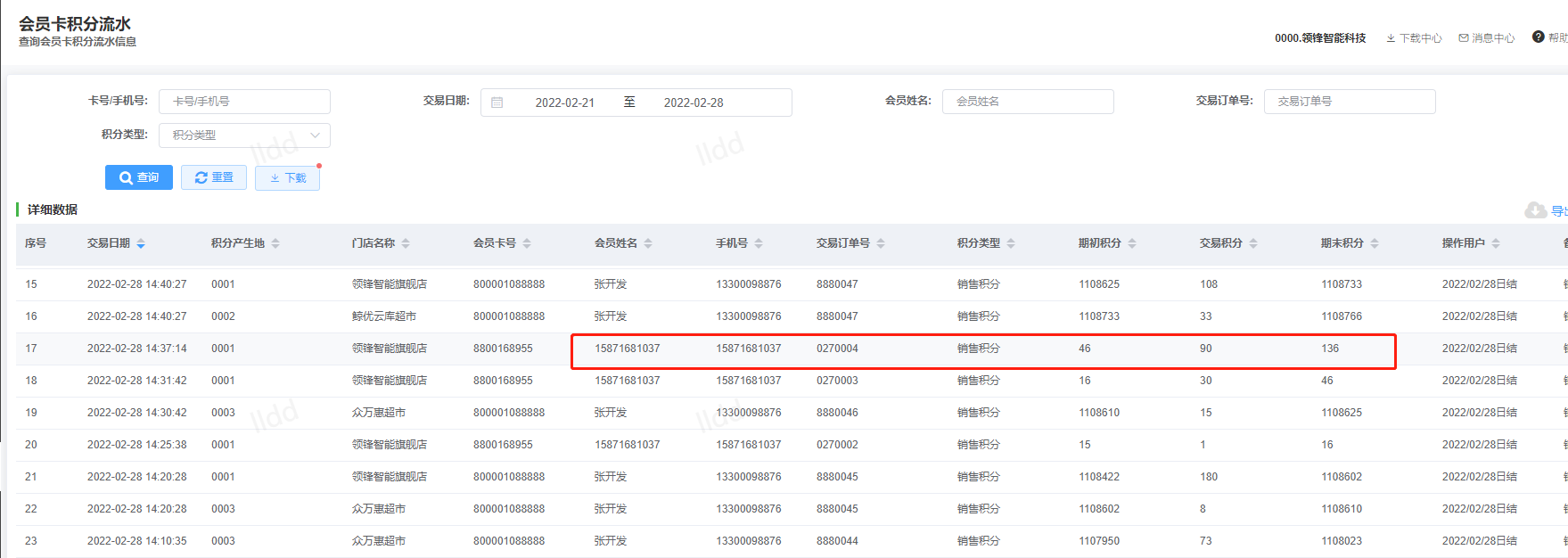
Task: Sort by 门店名称 column arrows
Action: [x=406, y=243]
